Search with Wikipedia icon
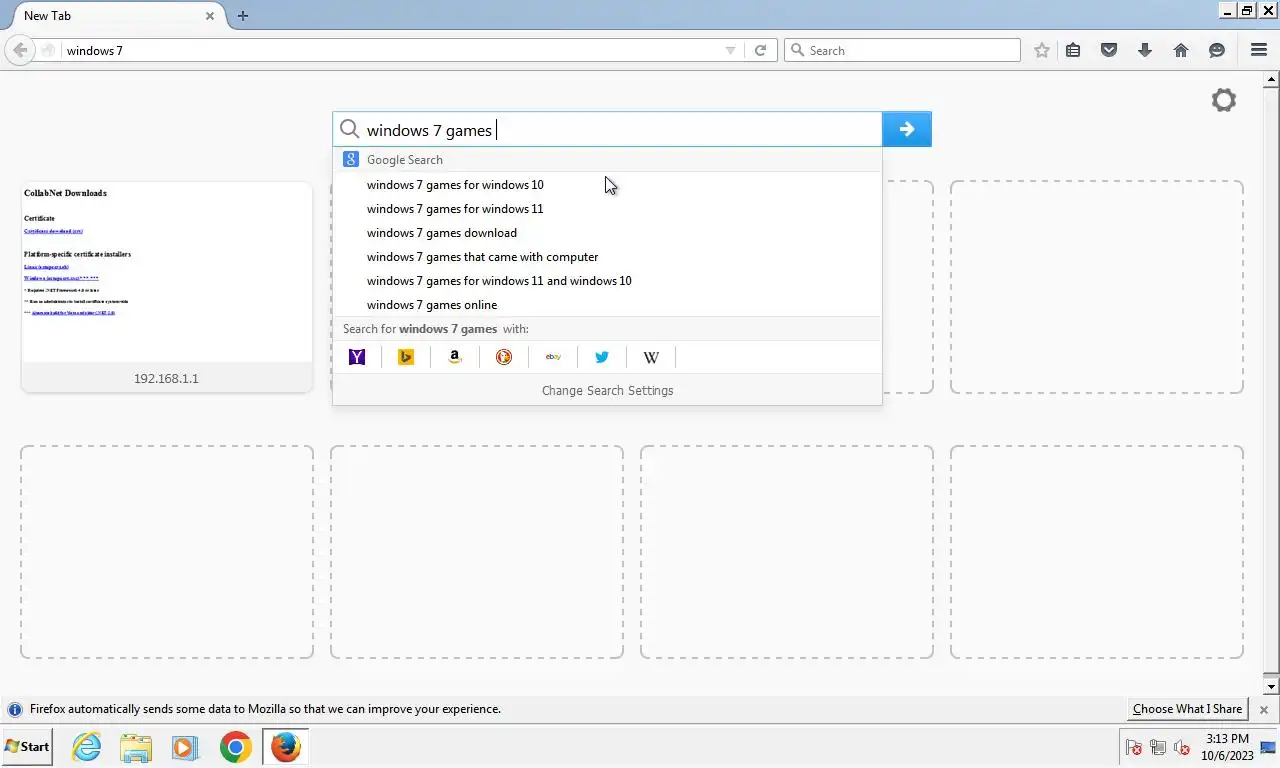 pos(651,357)
